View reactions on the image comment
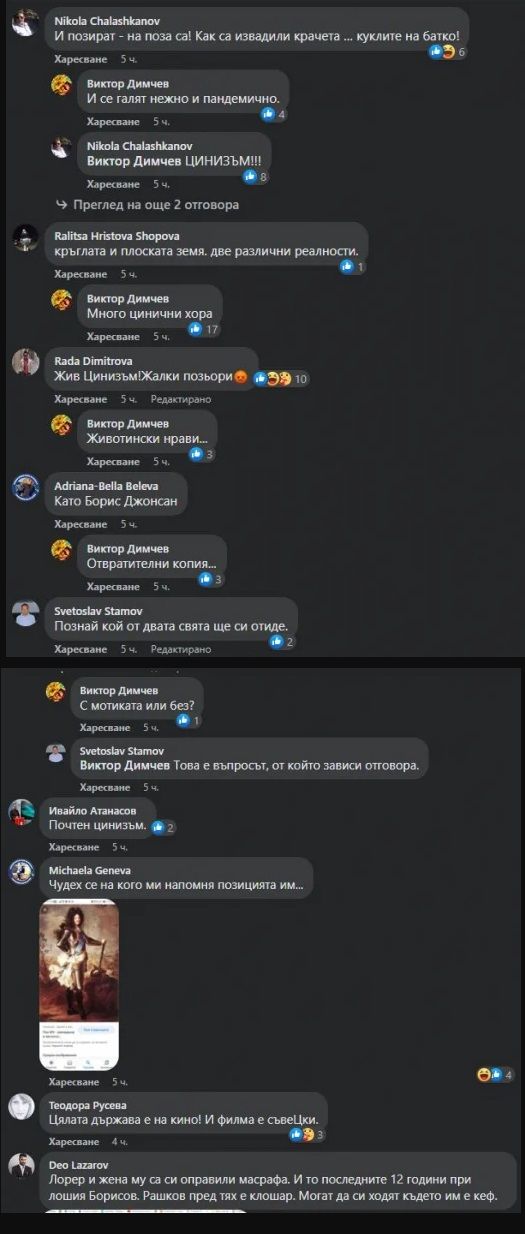Image resolution: width=525 pixels, height=1234 pixels. [x=495, y=1074]
